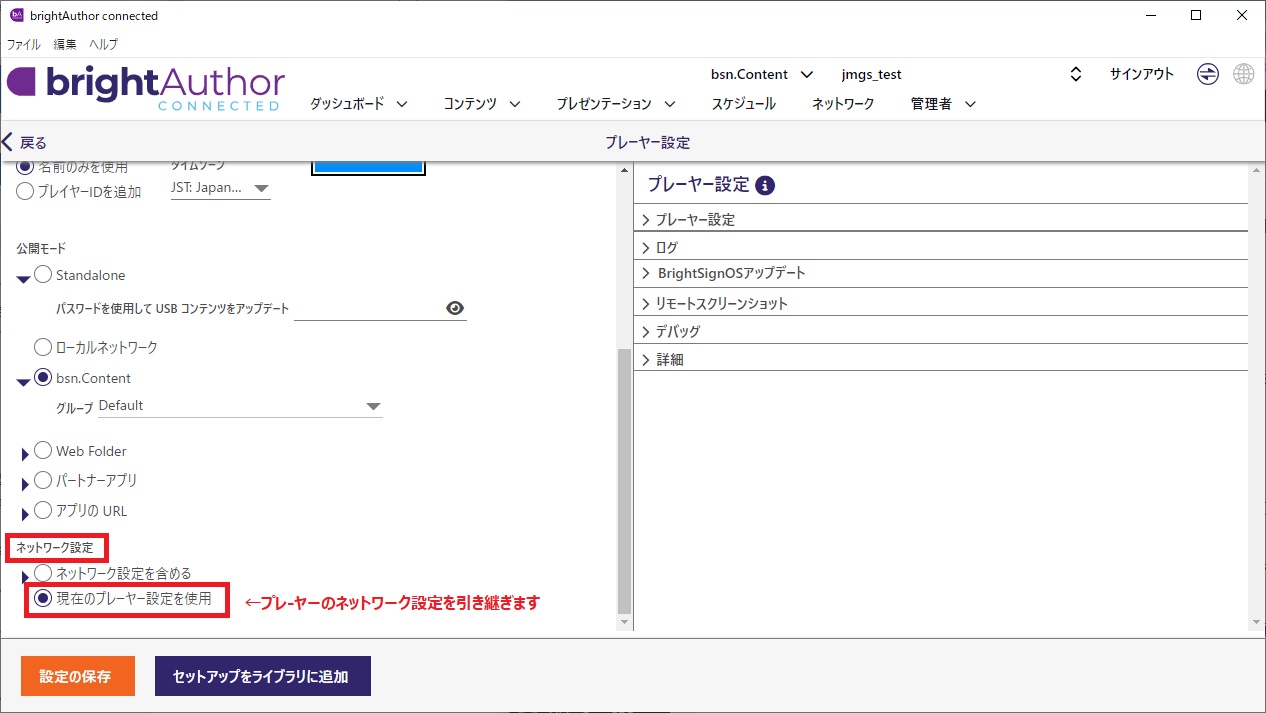This screenshot has width=1266, height=713.
Task: Open the プレゼンテーション navigation menu
Action: click(616, 104)
